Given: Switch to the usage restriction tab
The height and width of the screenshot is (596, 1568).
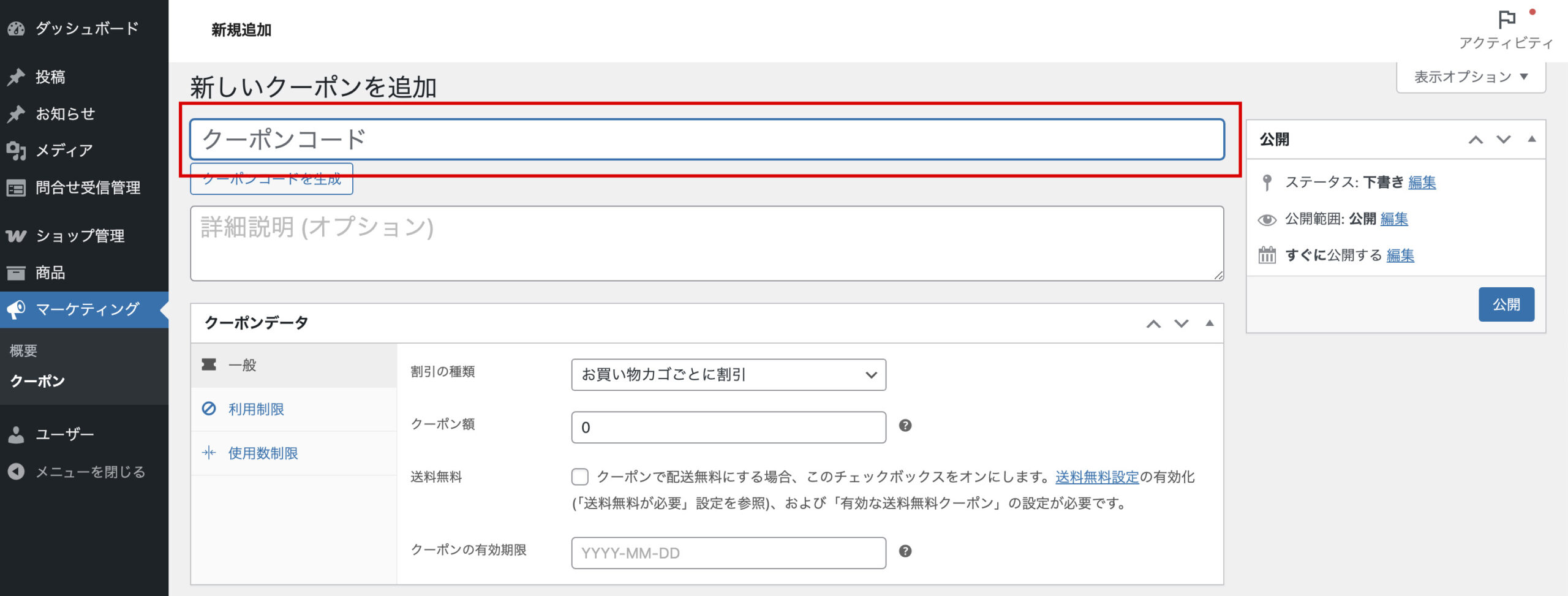Looking at the screenshot, I should click(x=256, y=409).
